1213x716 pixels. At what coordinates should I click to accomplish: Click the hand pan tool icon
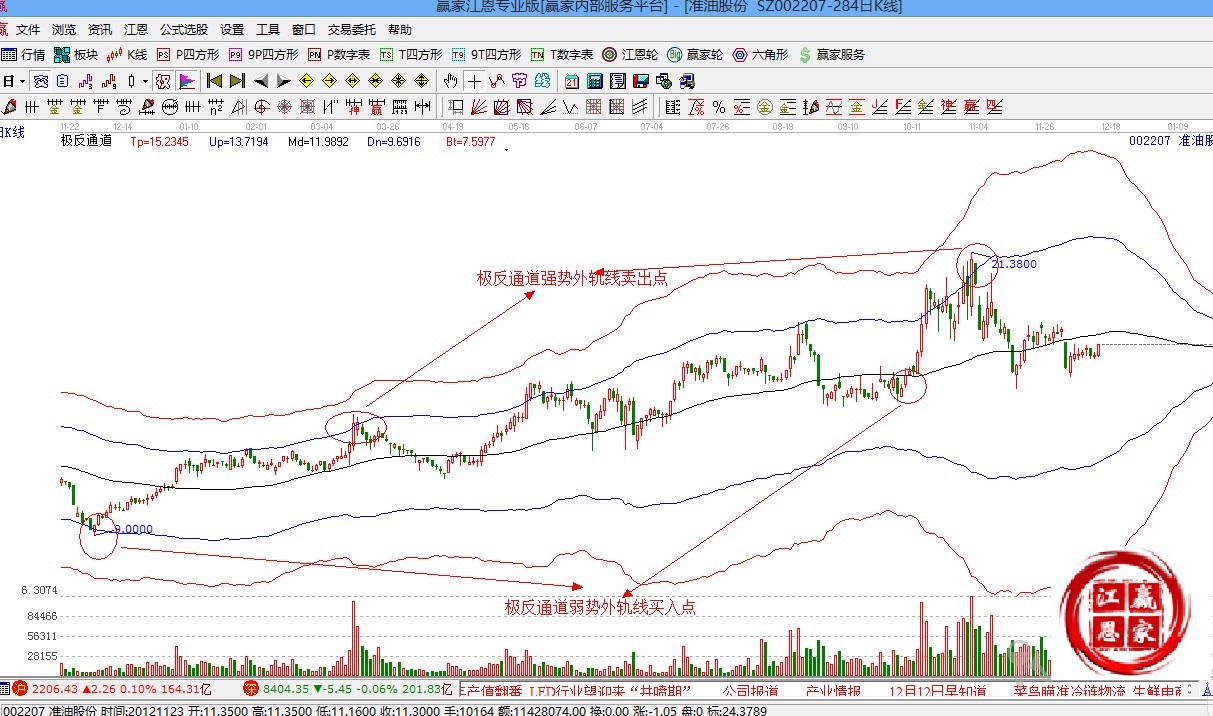point(451,81)
